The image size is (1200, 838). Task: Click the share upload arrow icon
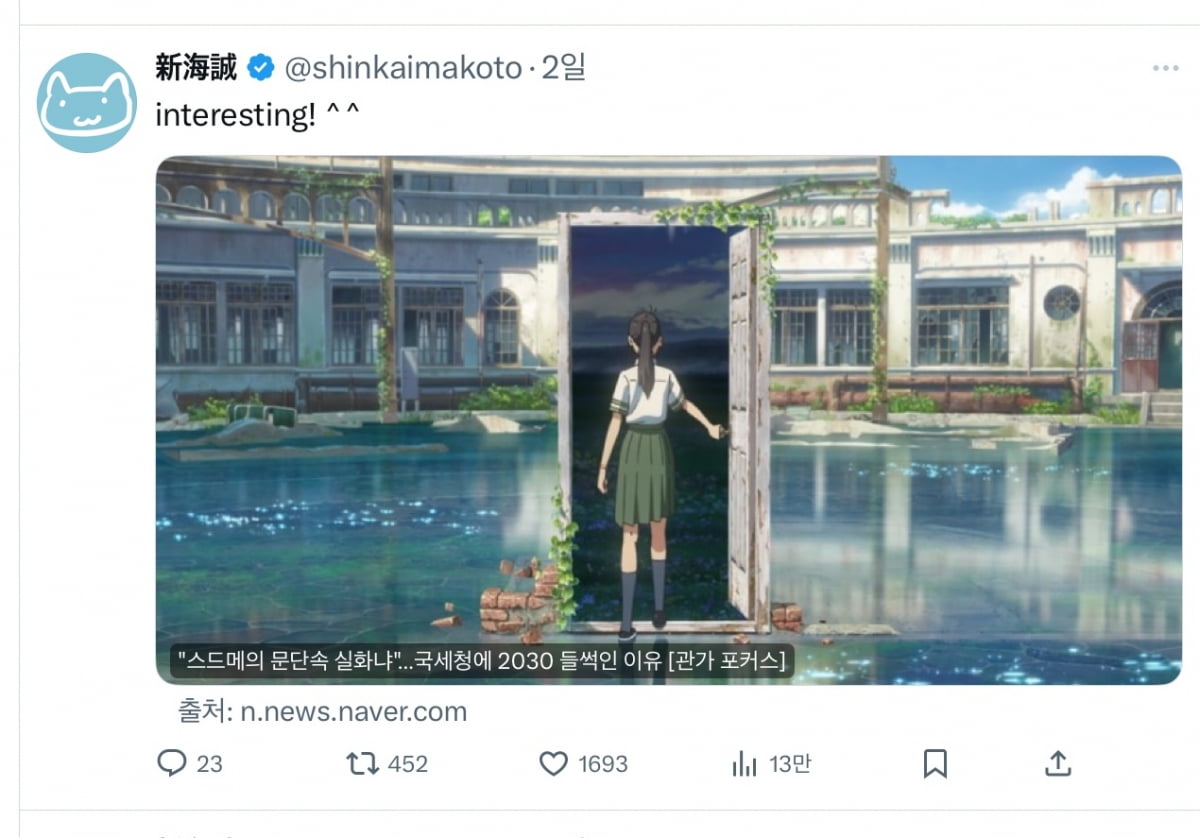tap(1057, 764)
